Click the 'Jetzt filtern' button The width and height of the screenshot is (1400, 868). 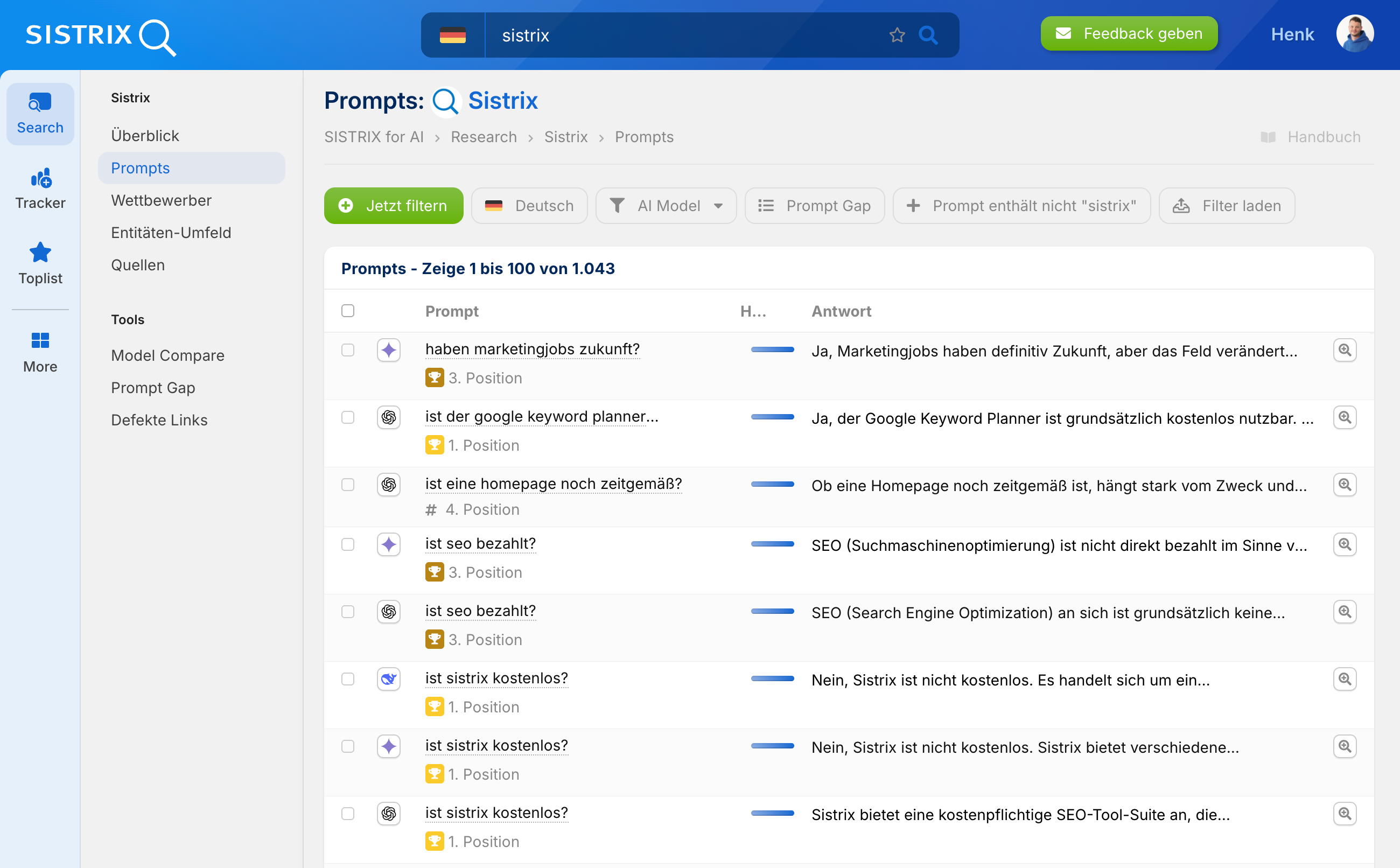(x=393, y=206)
